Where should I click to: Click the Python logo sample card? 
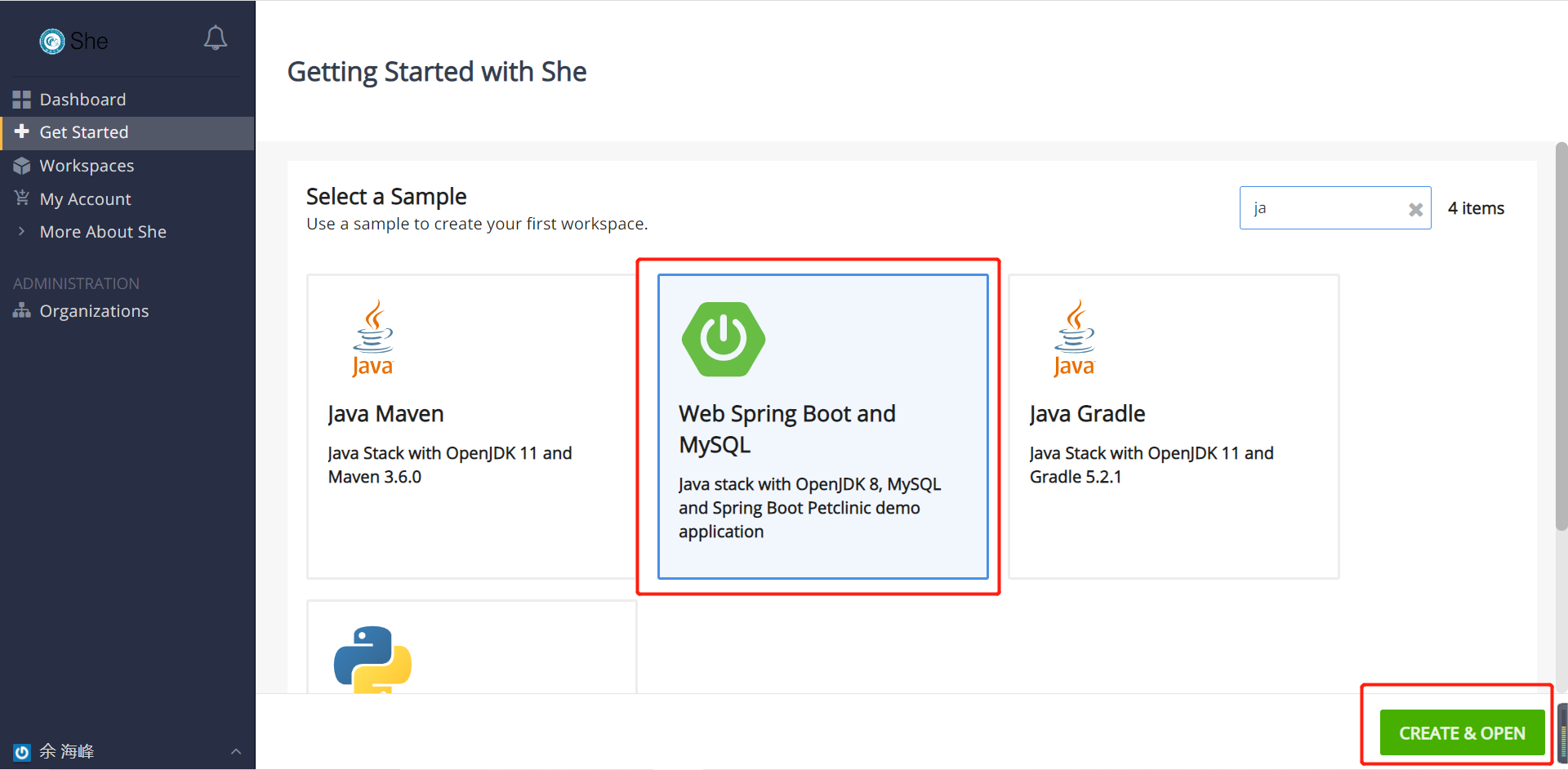coord(372,660)
